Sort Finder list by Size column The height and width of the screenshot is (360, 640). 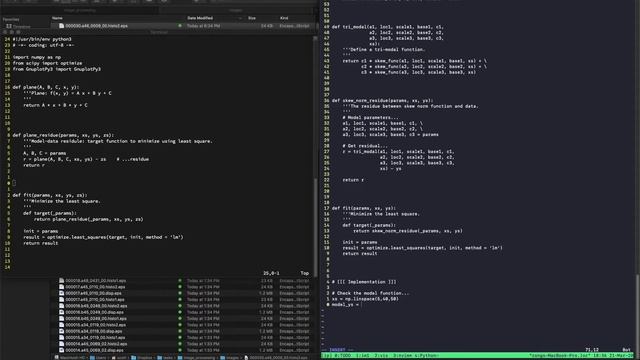252,18
